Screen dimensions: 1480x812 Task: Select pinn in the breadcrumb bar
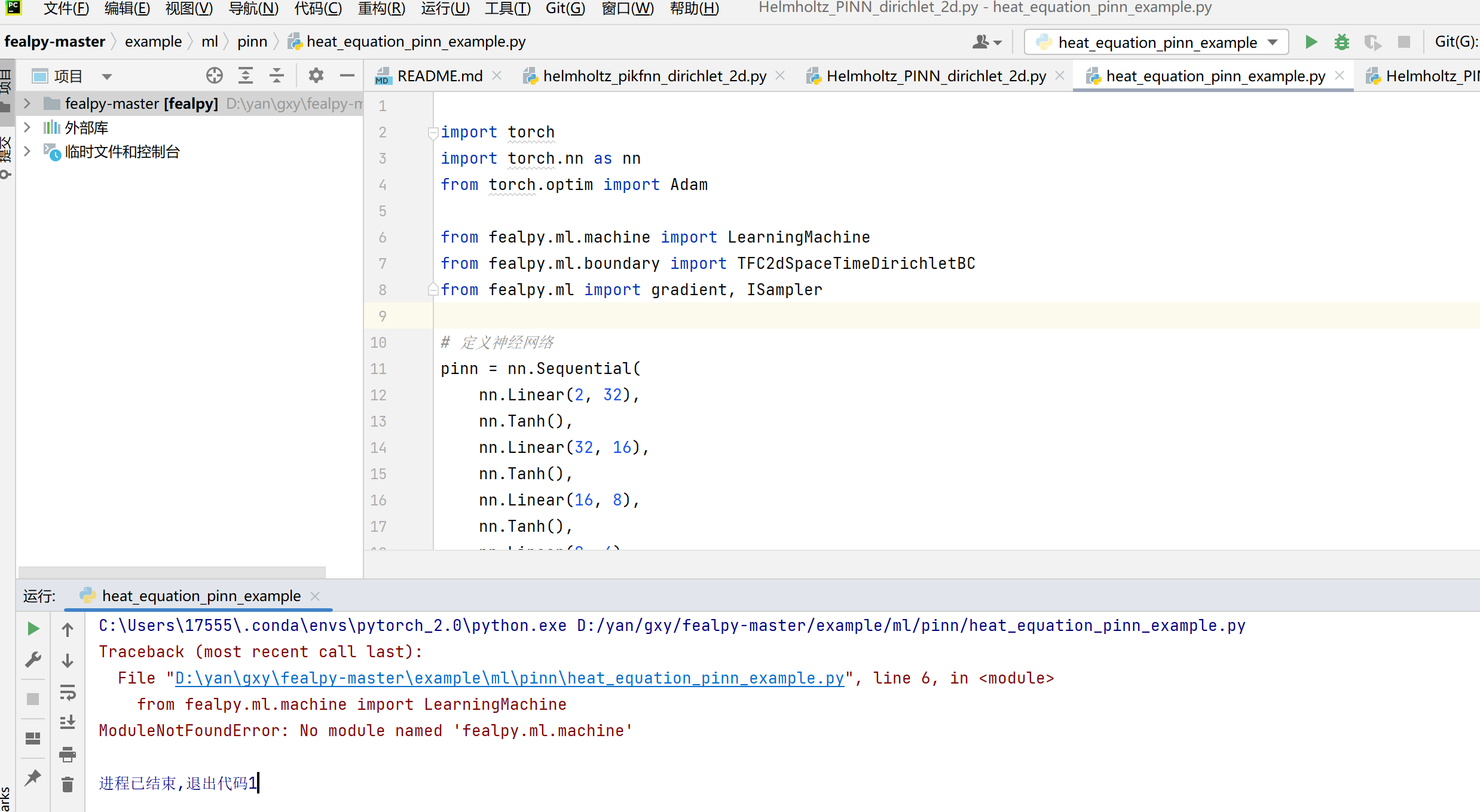pyautogui.click(x=252, y=41)
